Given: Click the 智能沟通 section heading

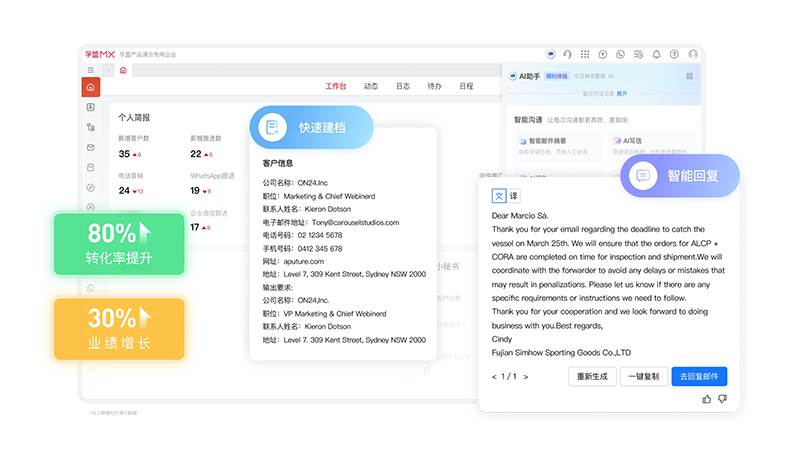Looking at the screenshot, I should click(528, 120).
